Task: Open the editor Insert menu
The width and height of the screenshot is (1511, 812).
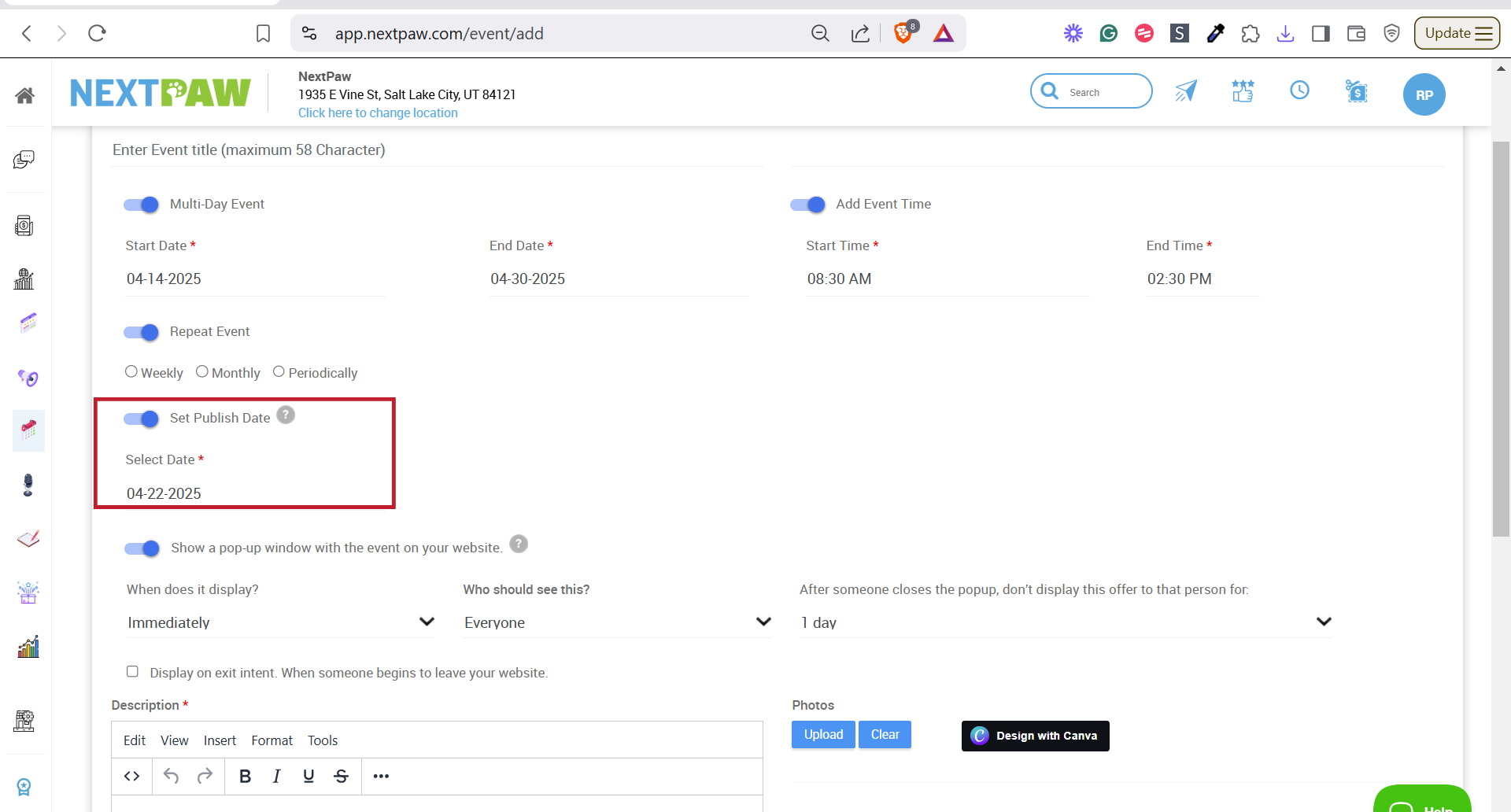Action: pos(220,740)
